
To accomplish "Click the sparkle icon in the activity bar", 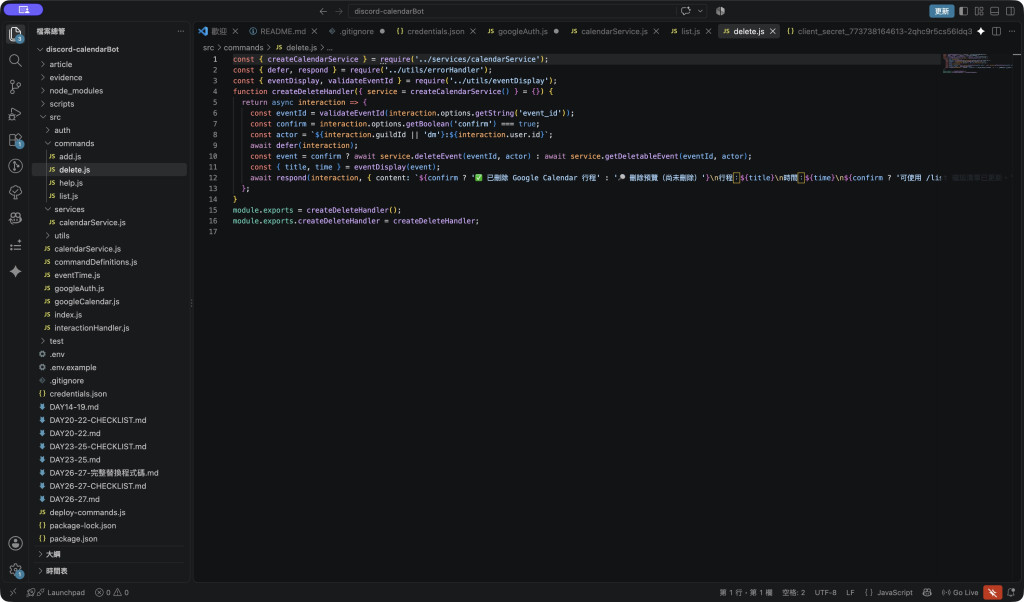I will tap(15, 272).
